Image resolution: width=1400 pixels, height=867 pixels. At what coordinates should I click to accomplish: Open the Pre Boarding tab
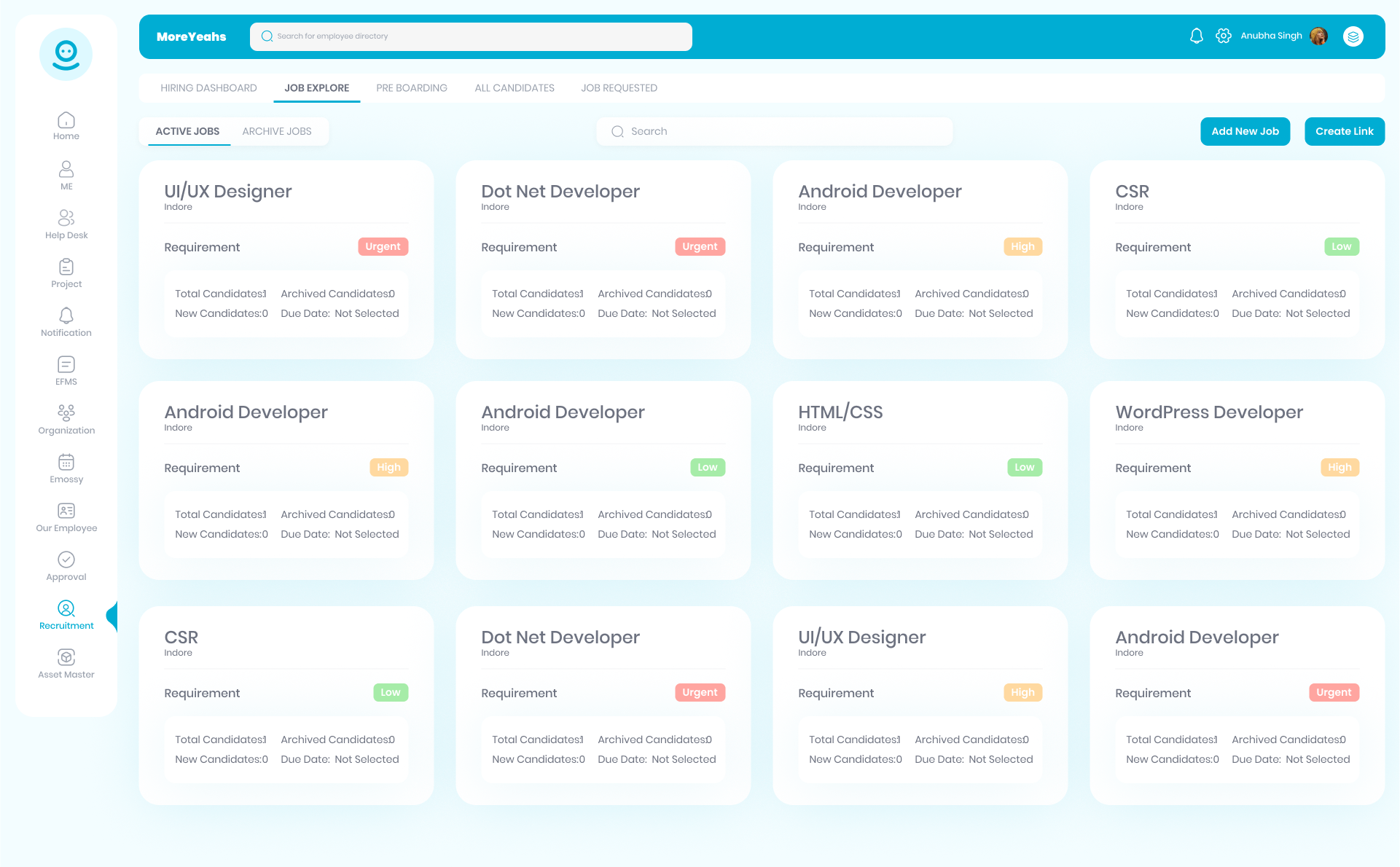(412, 88)
